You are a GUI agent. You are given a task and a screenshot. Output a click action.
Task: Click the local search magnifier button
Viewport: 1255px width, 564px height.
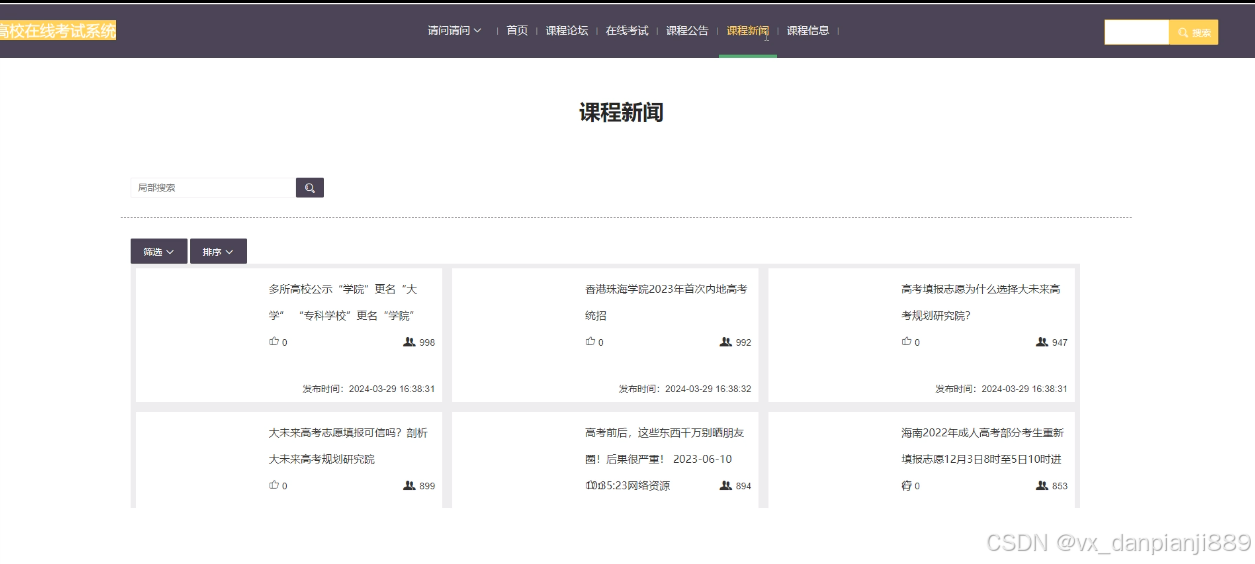pyautogui.click(x=310, y=188)
